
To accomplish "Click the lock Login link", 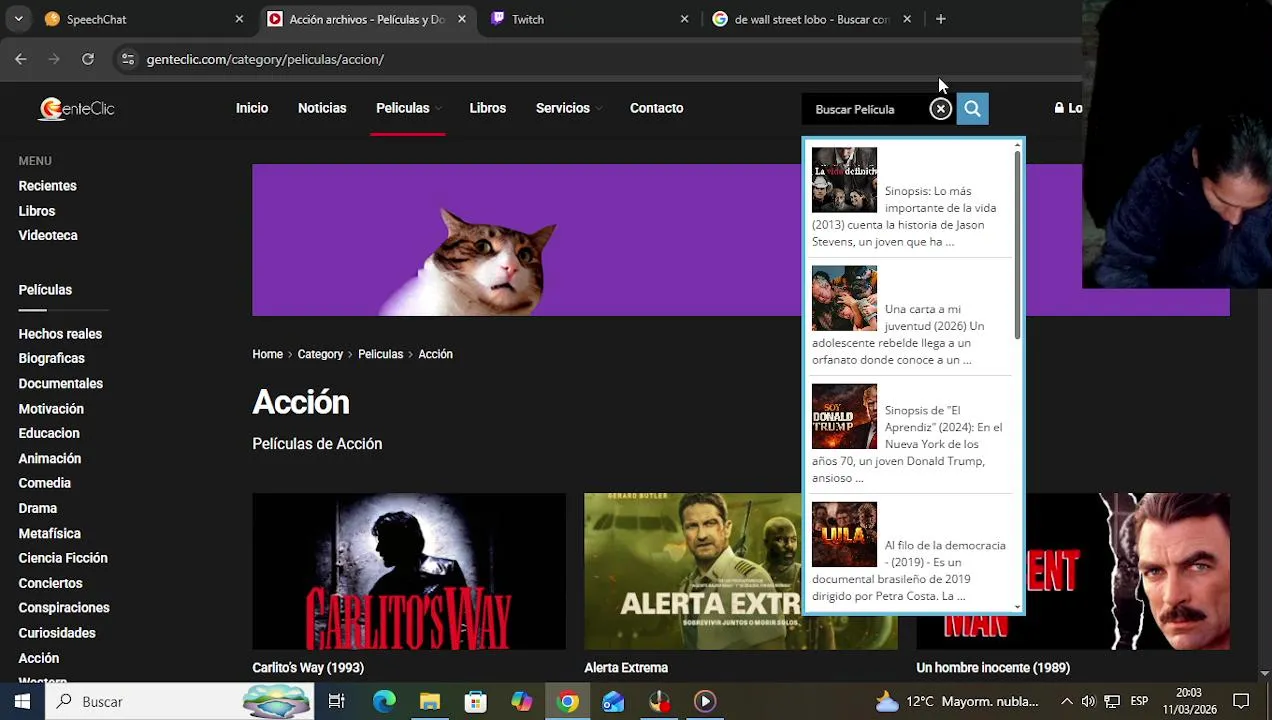I will click(x=1068, y=108).
